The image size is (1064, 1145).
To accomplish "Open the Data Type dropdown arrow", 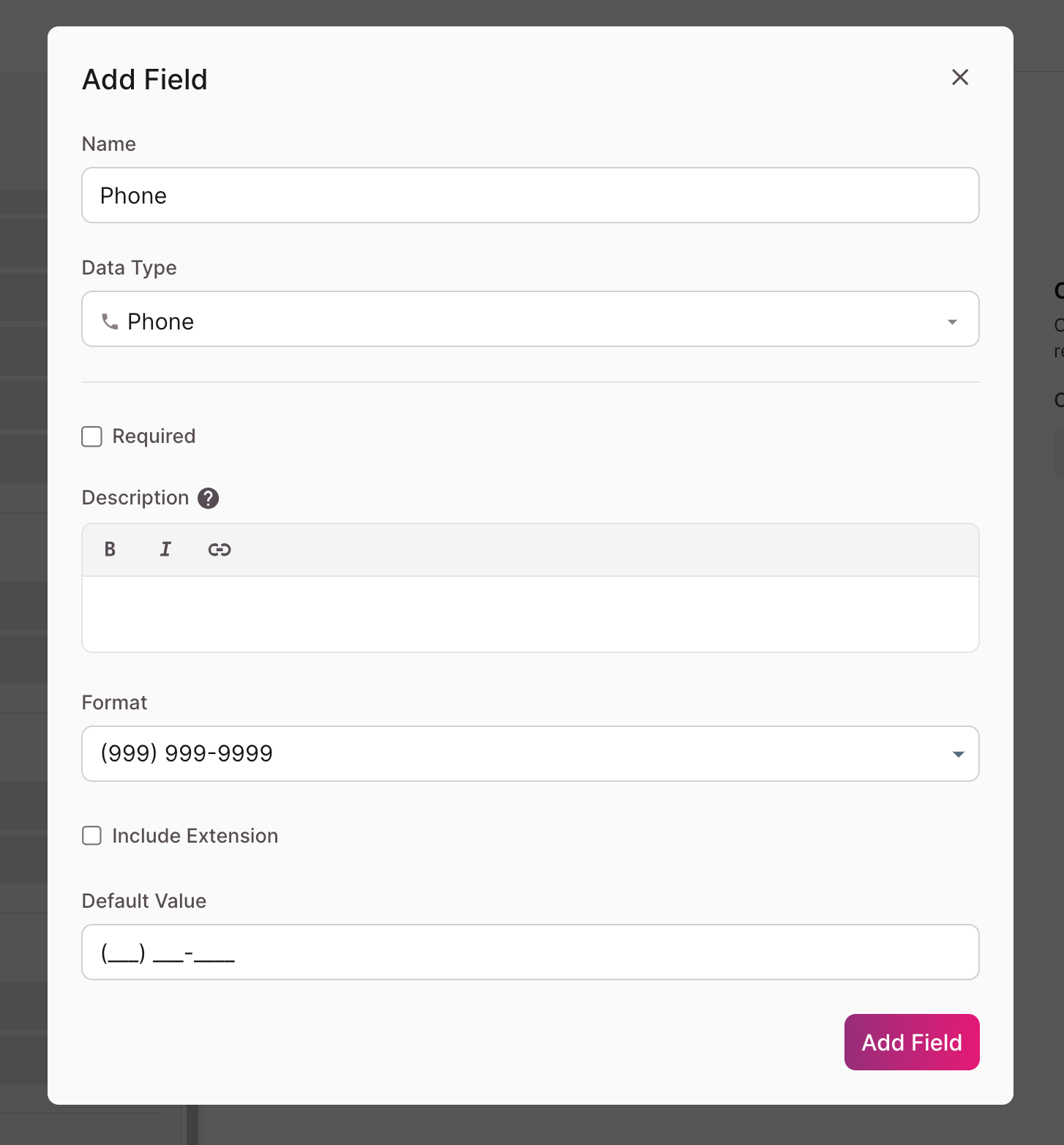I will (x=952, y=322).
